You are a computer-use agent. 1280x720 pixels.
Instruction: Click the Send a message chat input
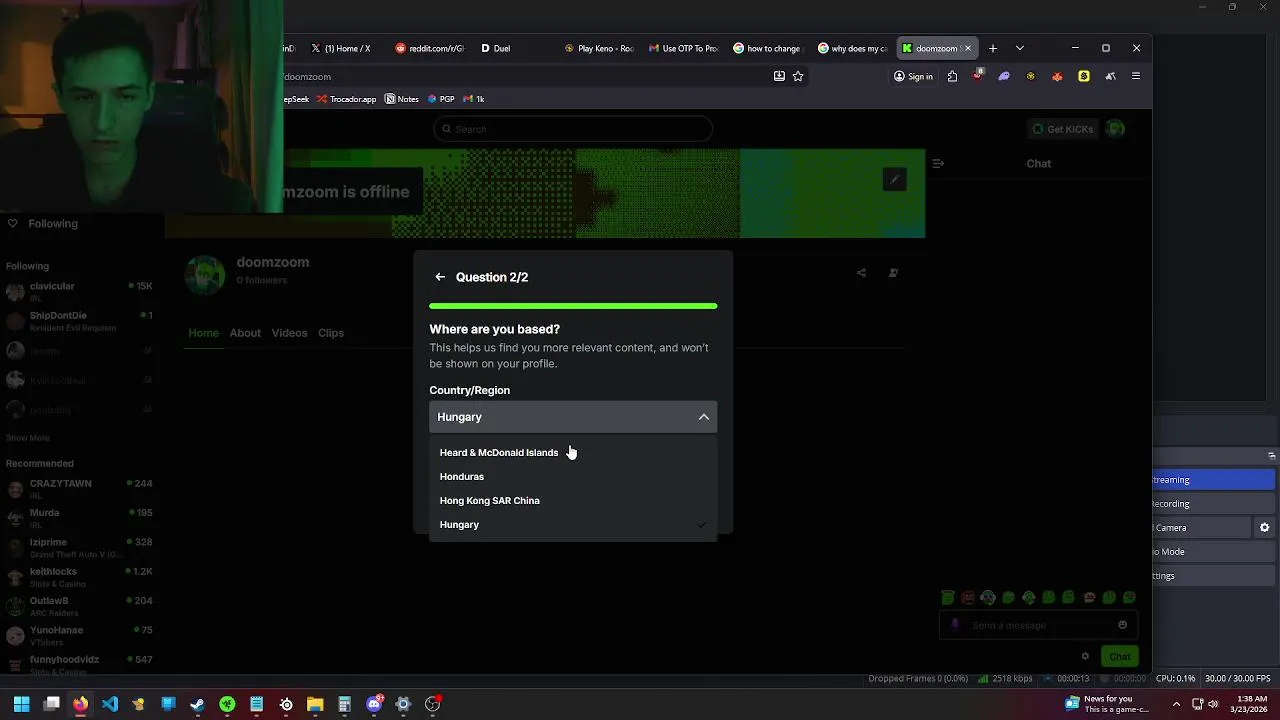(1038, 625)
